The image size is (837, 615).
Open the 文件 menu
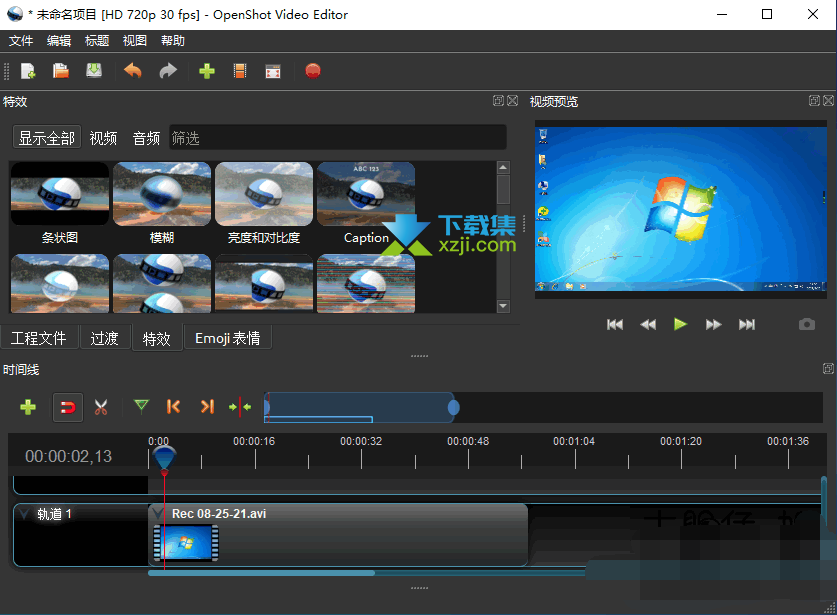point(21,41)
